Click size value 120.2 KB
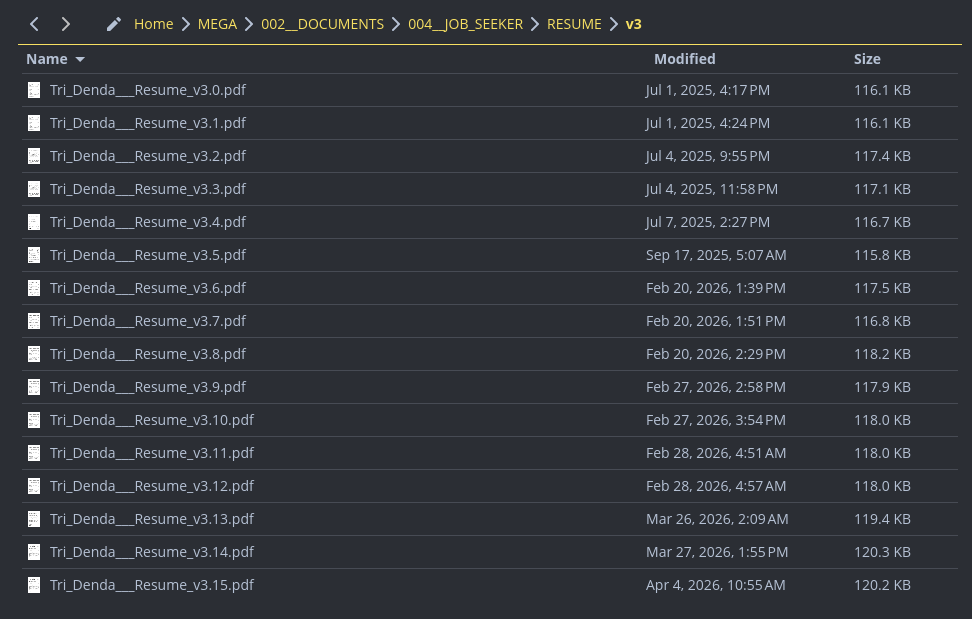Image resolution: width=972 pixels, height=619 pixels. [882, 585]
